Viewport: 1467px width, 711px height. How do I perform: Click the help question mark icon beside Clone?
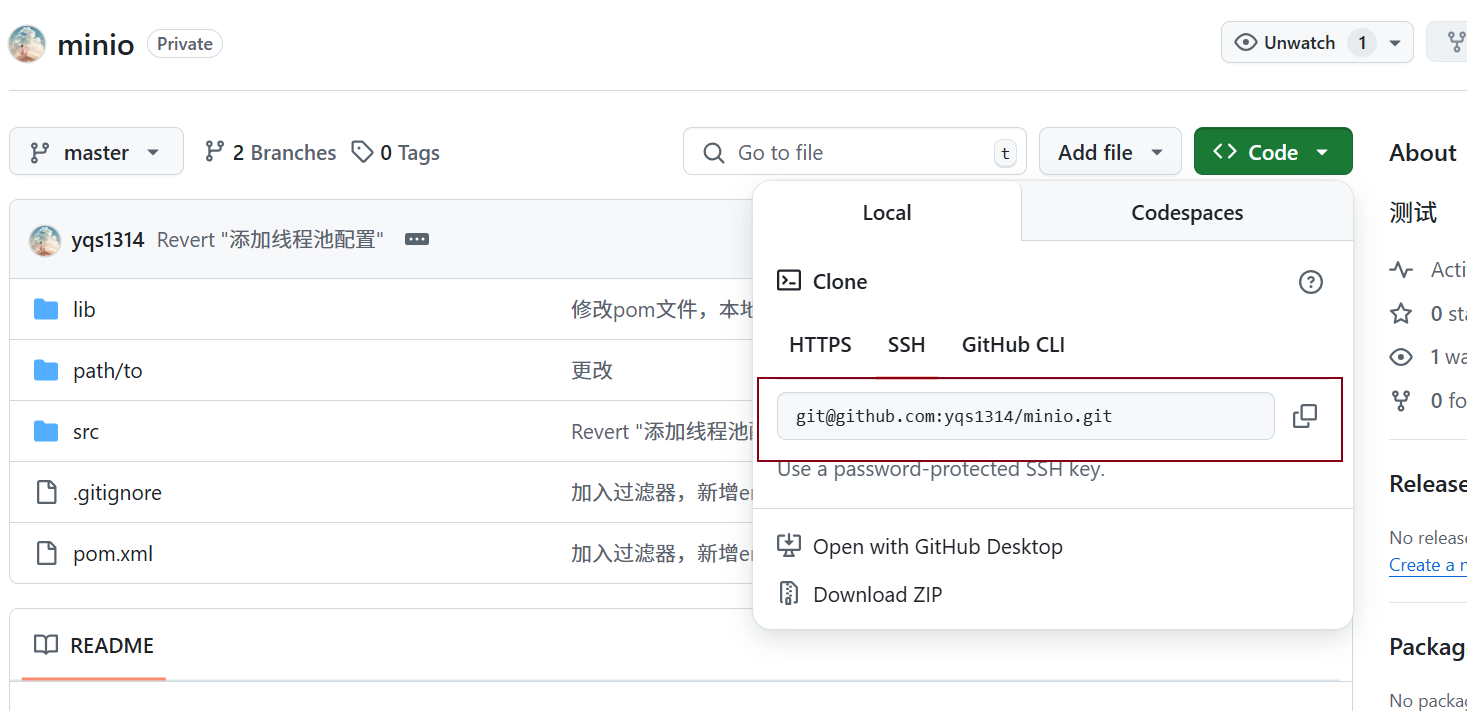1310,282
